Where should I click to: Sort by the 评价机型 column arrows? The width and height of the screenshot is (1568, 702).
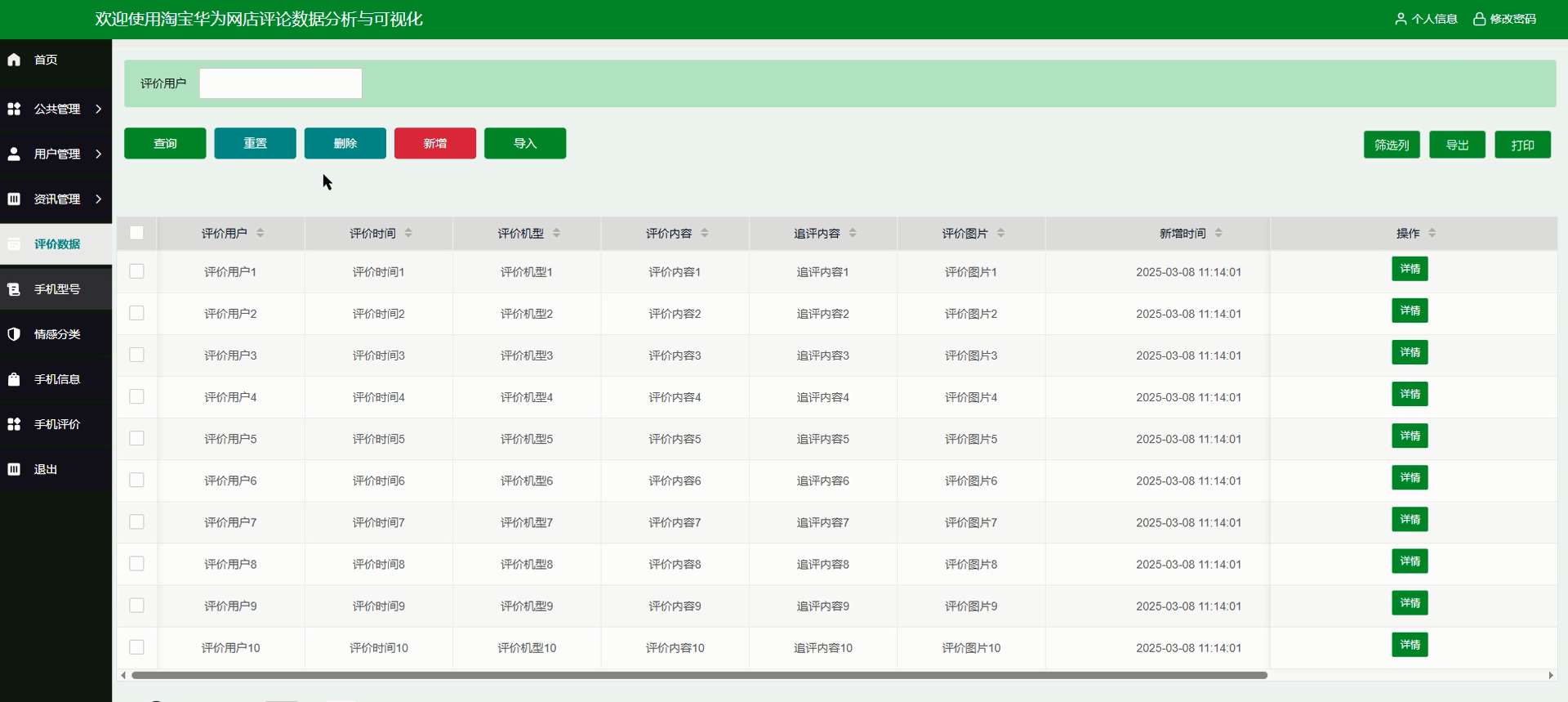(556, 233)
